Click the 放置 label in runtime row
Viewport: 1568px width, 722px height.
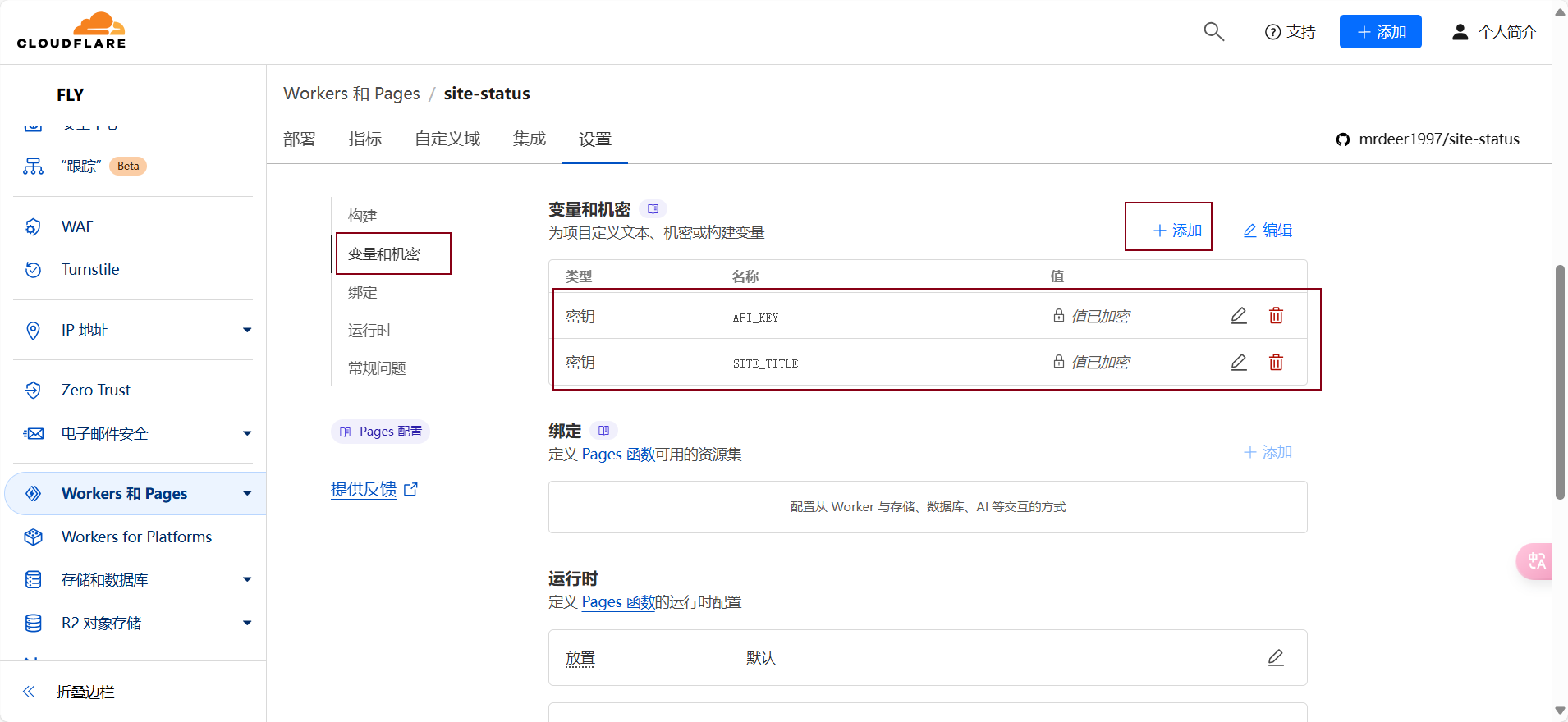[x=580, y=658]
